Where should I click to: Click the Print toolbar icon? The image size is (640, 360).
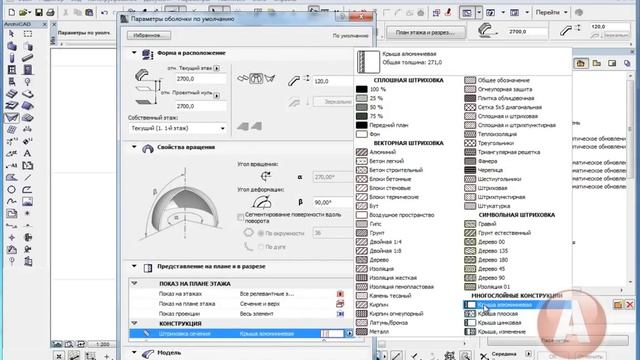tap(51, 13)
